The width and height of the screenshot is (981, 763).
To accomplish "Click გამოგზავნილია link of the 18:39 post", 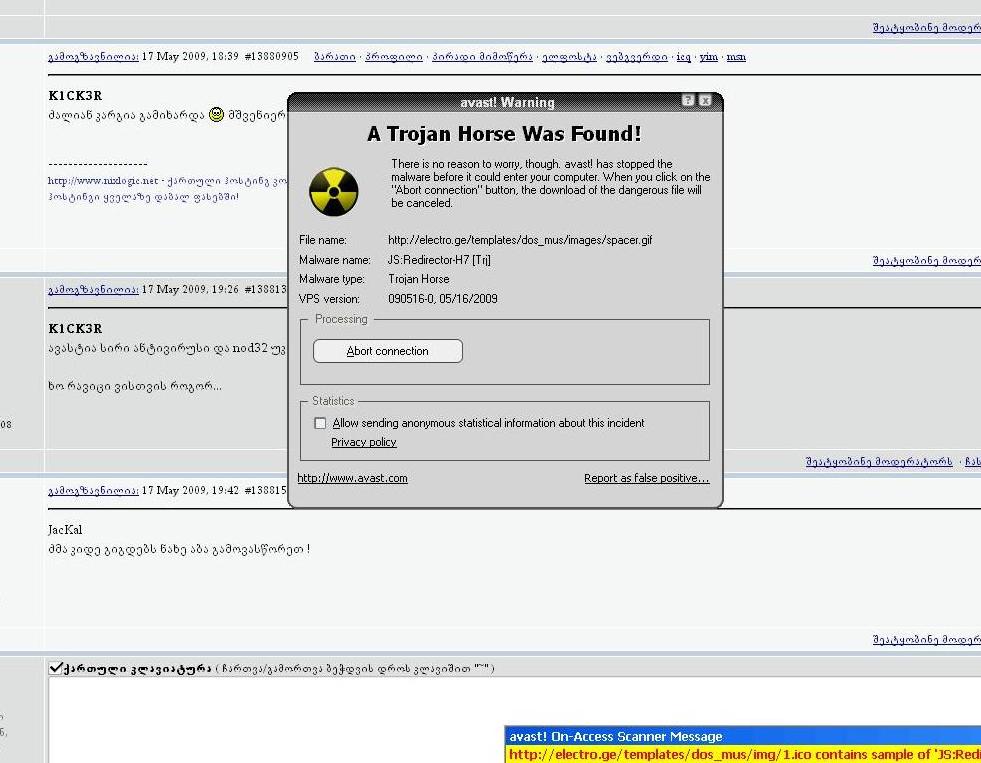I will coord(93,56).
